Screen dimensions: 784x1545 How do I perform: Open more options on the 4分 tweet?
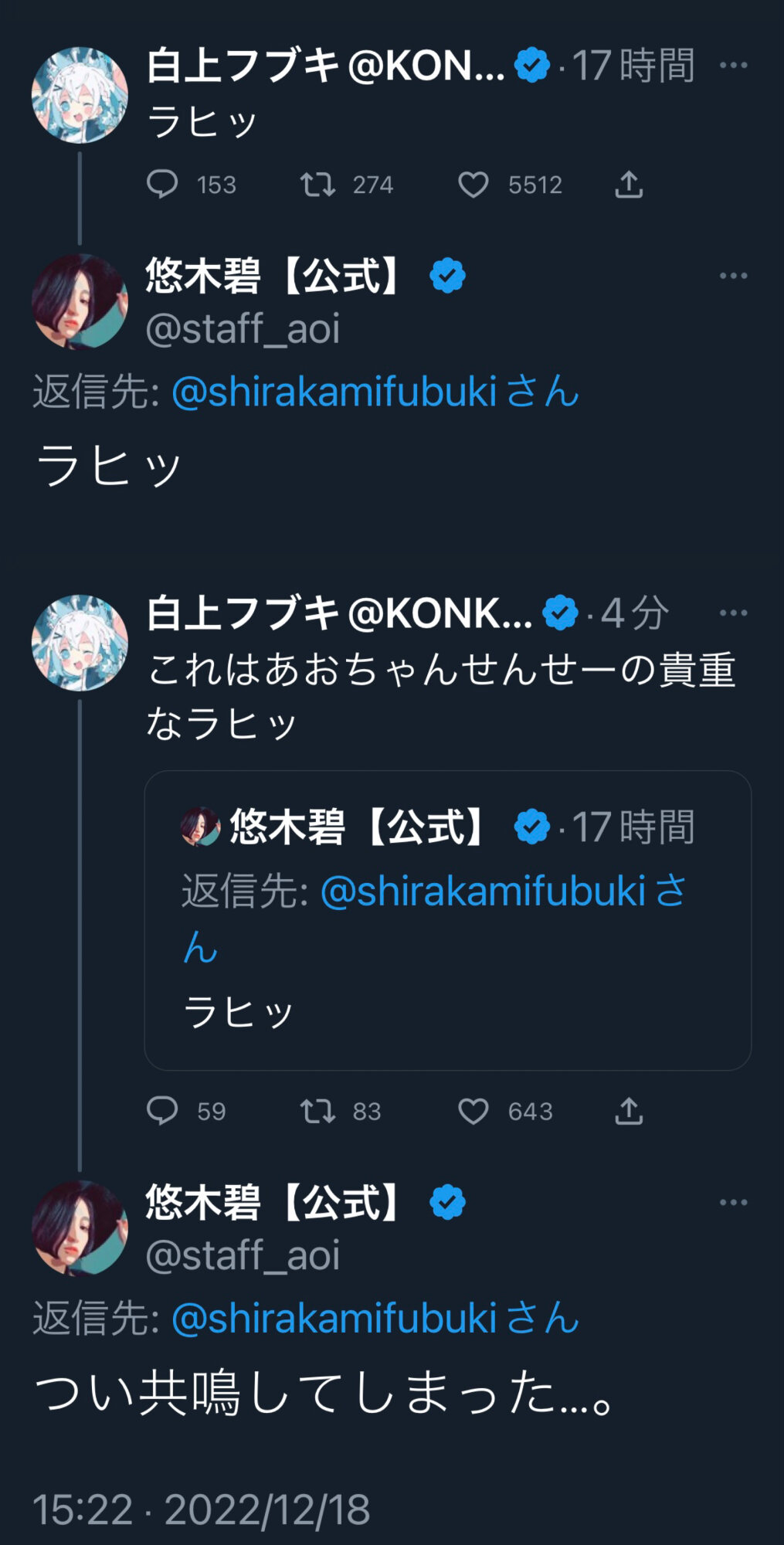point(733,613)
